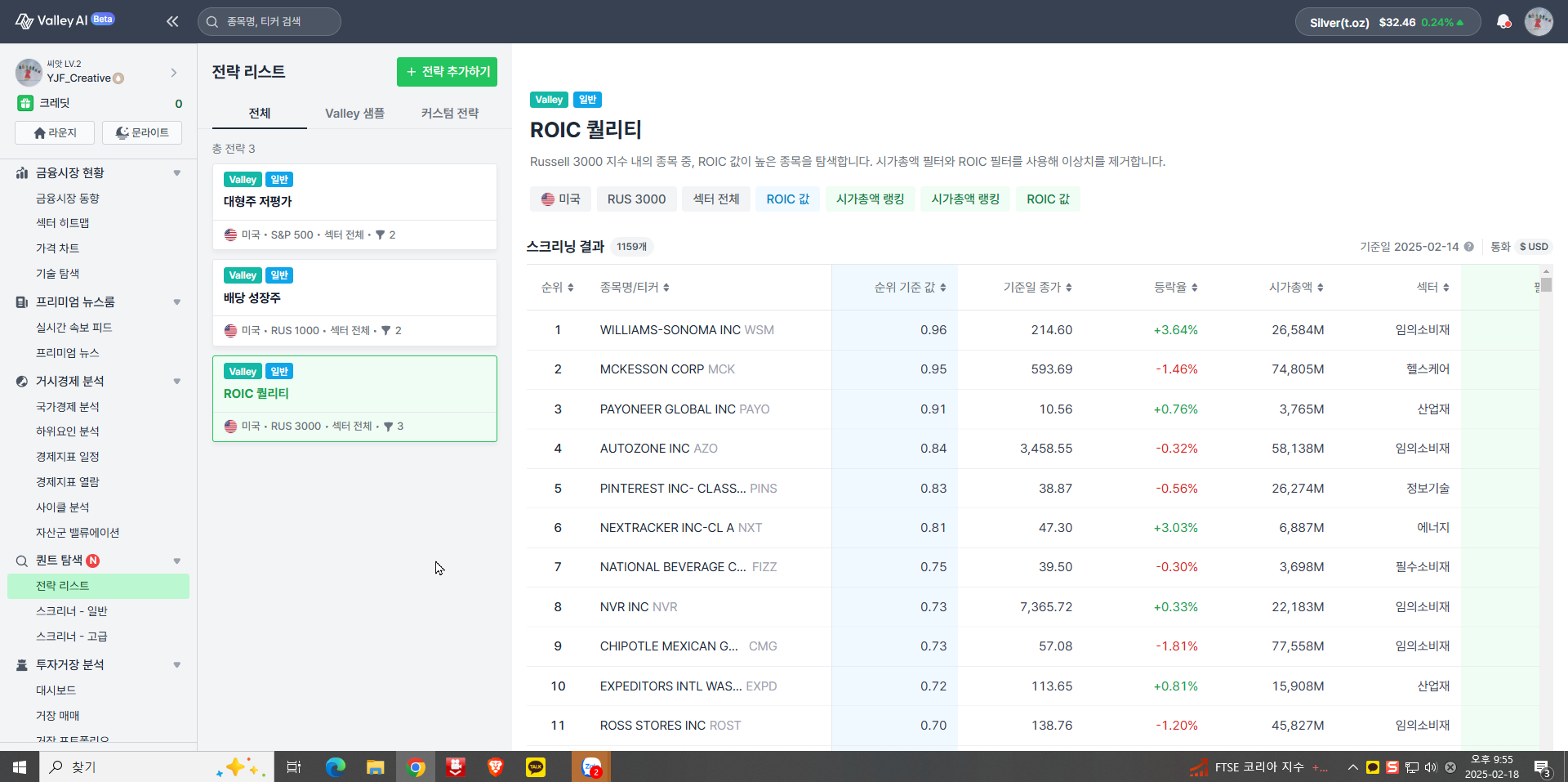Click the 전략 추가하기 button

(x=447, y=72)
